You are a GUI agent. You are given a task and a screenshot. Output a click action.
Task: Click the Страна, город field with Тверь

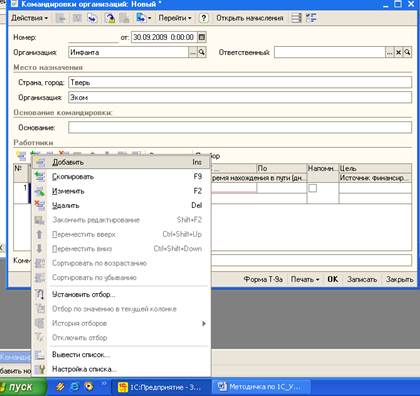pos(240,82)
